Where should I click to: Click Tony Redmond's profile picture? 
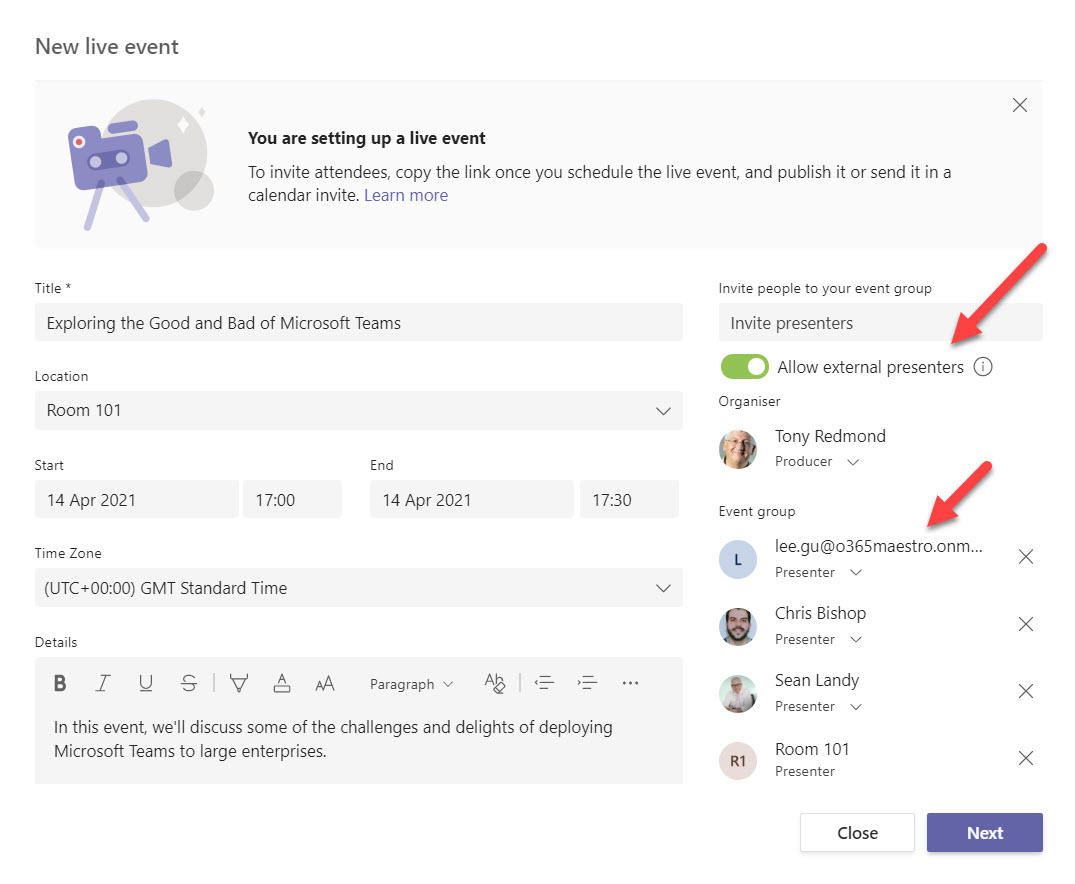[738, 449]
